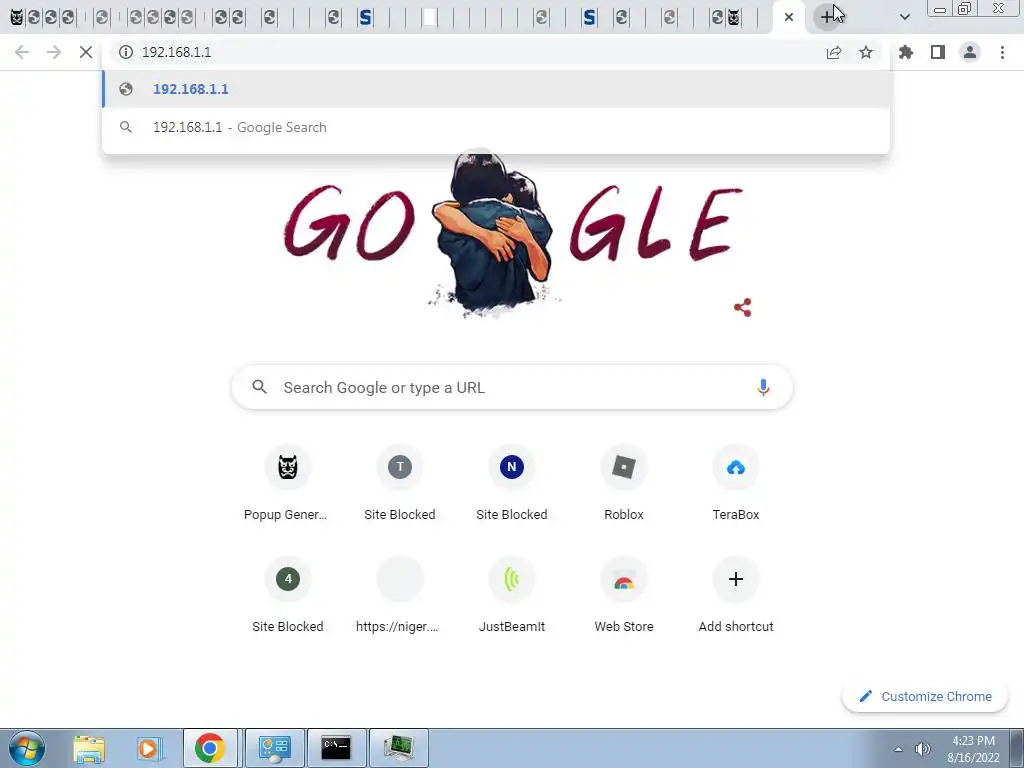Expand the tab search dropdown
The height and width of the screenshot is (768, 1024).
coord(904,17)
